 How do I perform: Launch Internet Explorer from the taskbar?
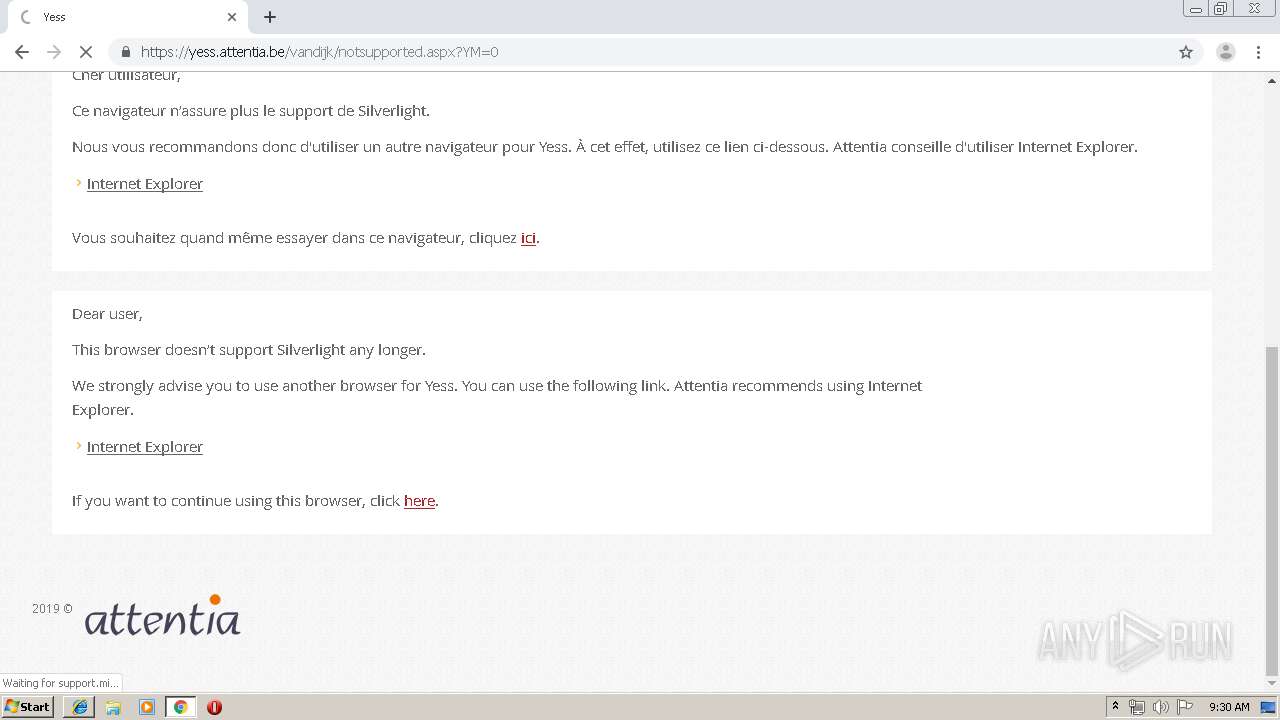point(80,707)
